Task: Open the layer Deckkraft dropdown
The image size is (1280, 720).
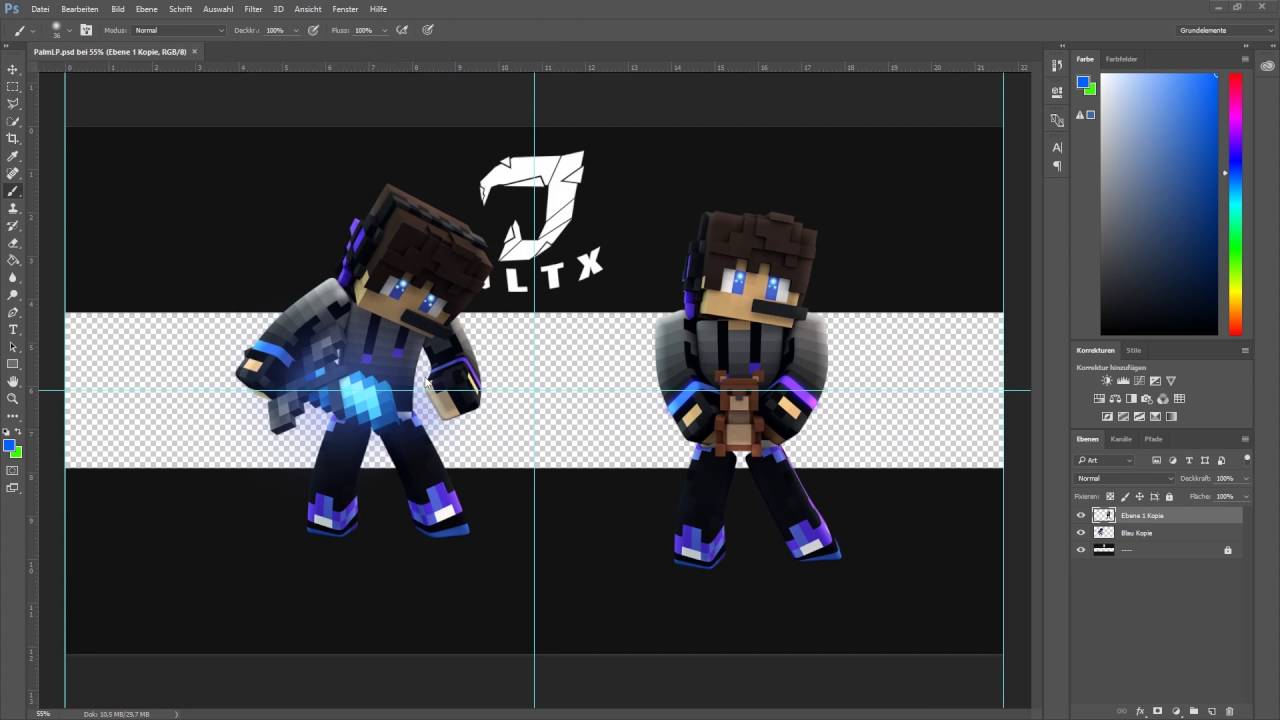Action: [1246, 478]
